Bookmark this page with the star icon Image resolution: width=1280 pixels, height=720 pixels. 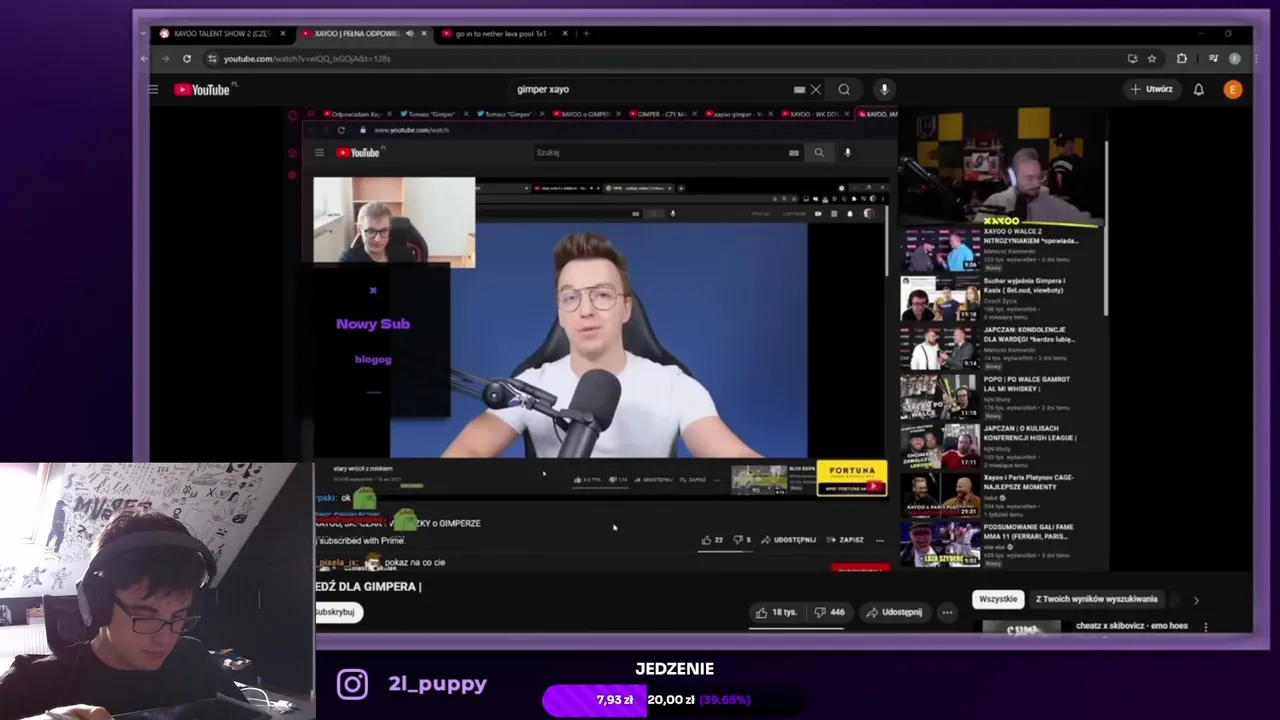coord(1152,58)
